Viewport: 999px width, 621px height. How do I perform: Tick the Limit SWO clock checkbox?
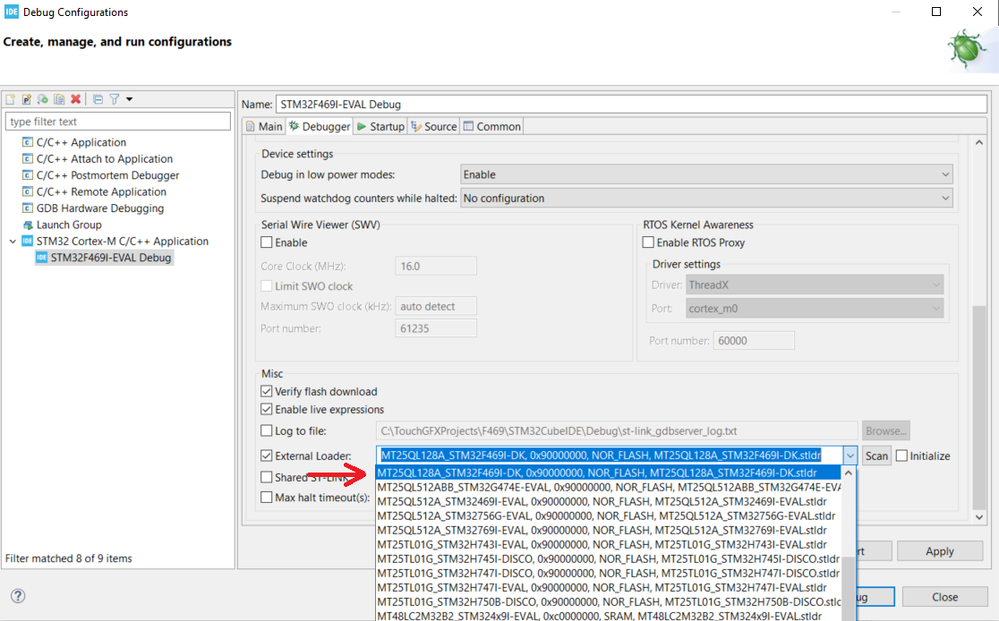pos(266,287)
